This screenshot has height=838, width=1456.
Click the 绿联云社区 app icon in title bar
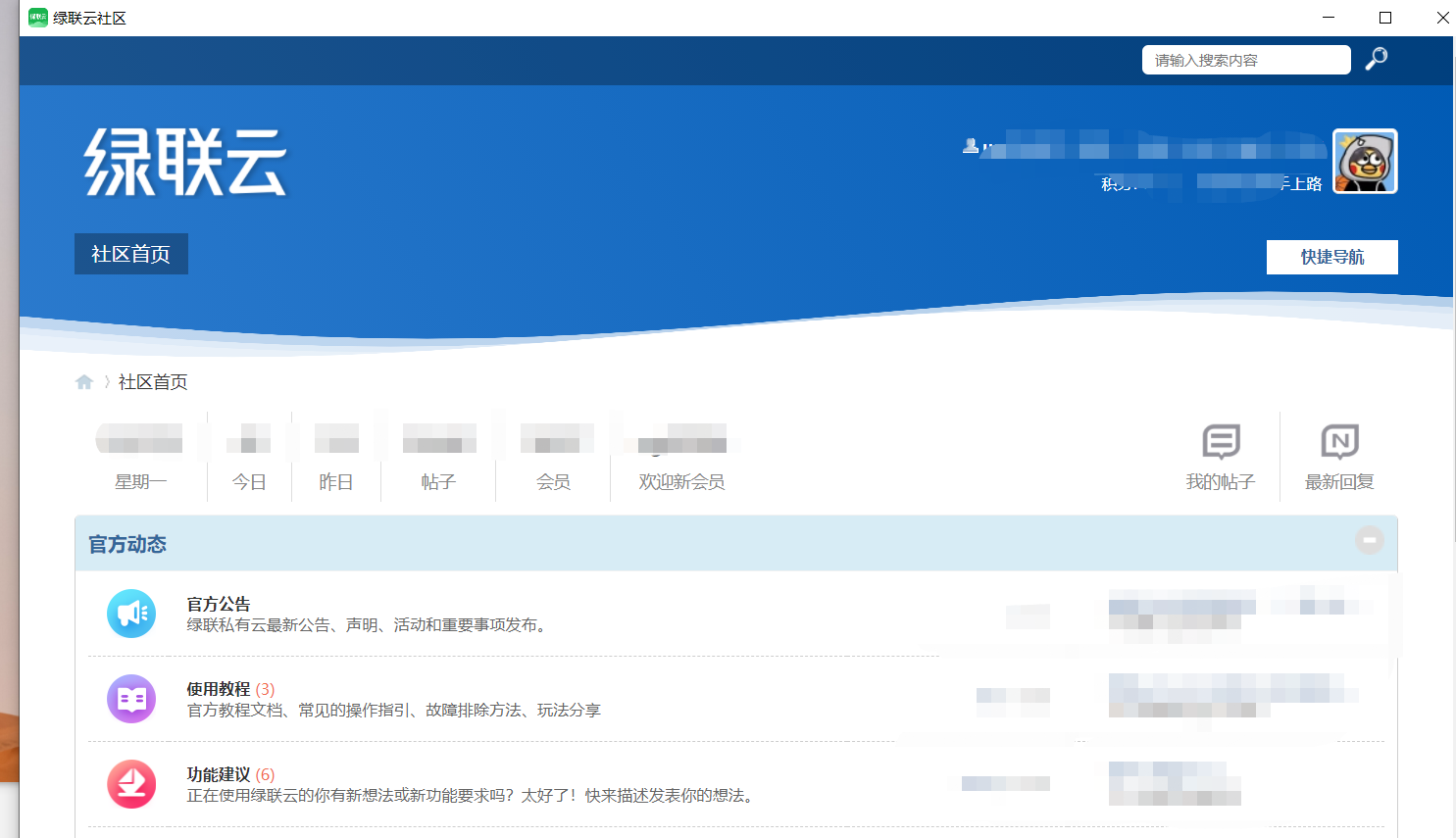tap(38, 18)
